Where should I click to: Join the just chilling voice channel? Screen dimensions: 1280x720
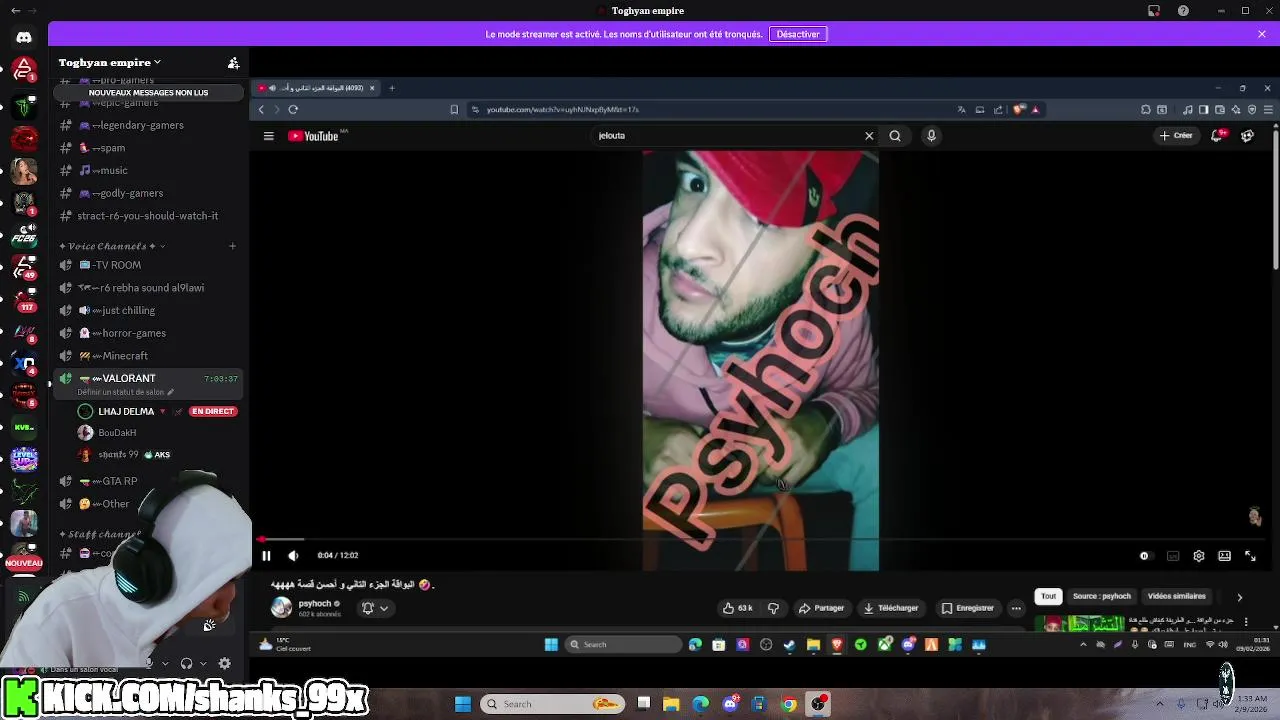147,310
